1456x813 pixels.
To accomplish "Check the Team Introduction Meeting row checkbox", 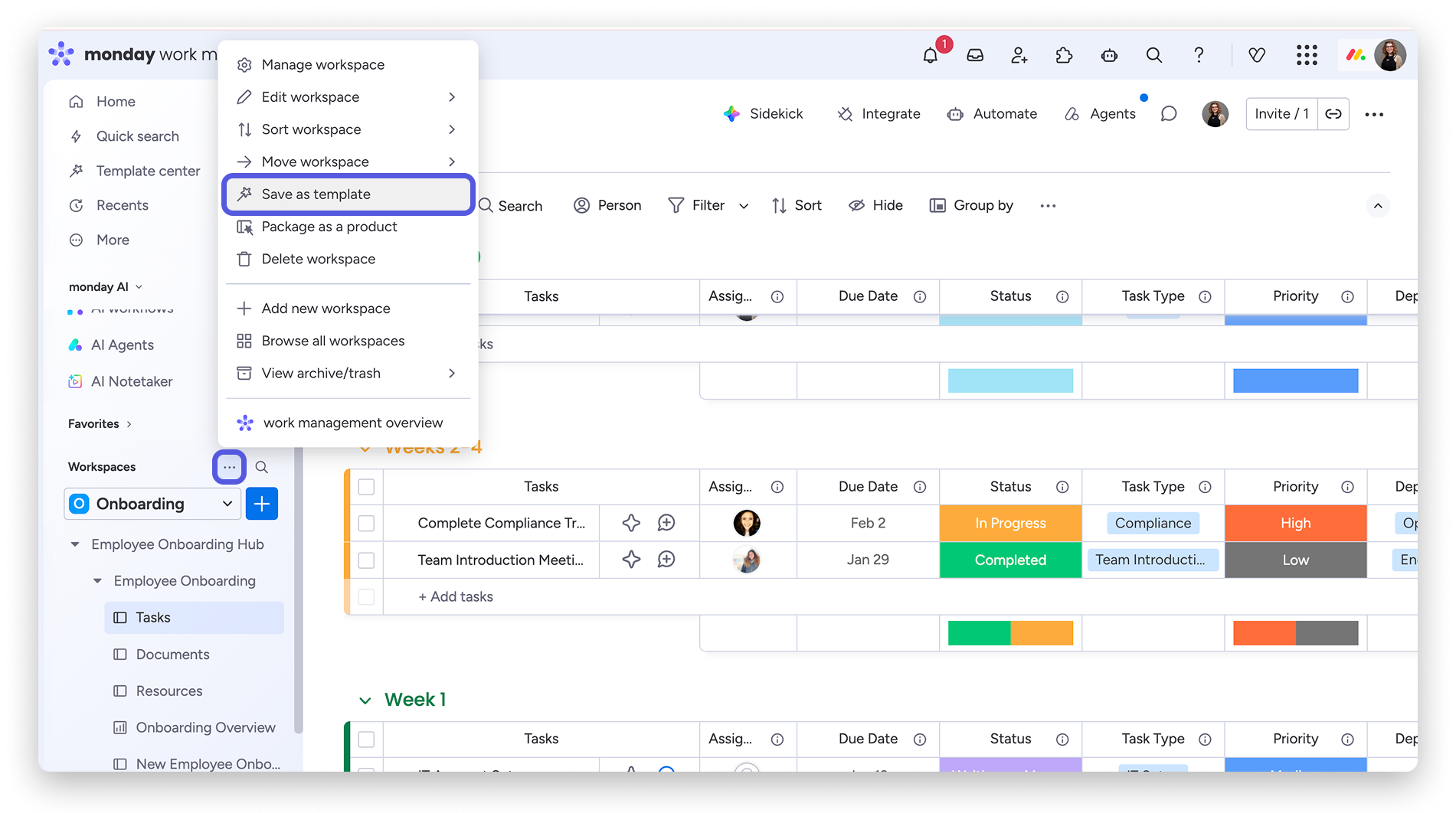I will 366,560.
